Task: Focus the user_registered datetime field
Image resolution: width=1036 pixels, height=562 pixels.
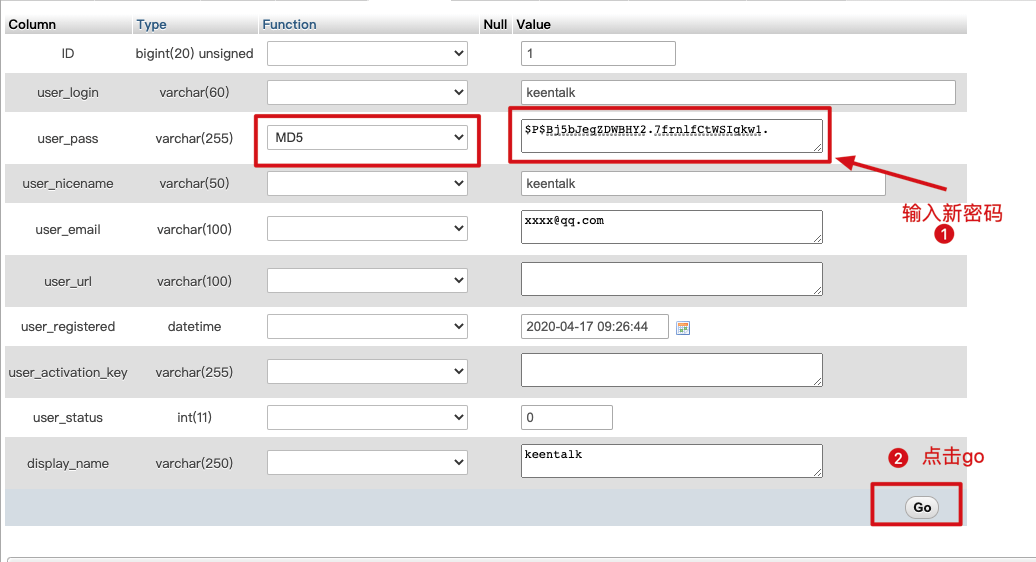Action: pos(595,326)
